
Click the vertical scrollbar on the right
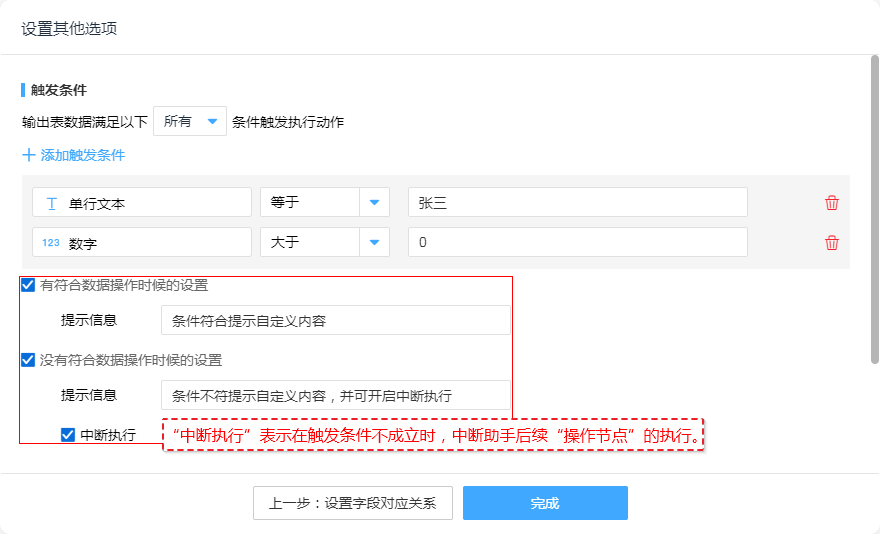(x=875, y=210)
